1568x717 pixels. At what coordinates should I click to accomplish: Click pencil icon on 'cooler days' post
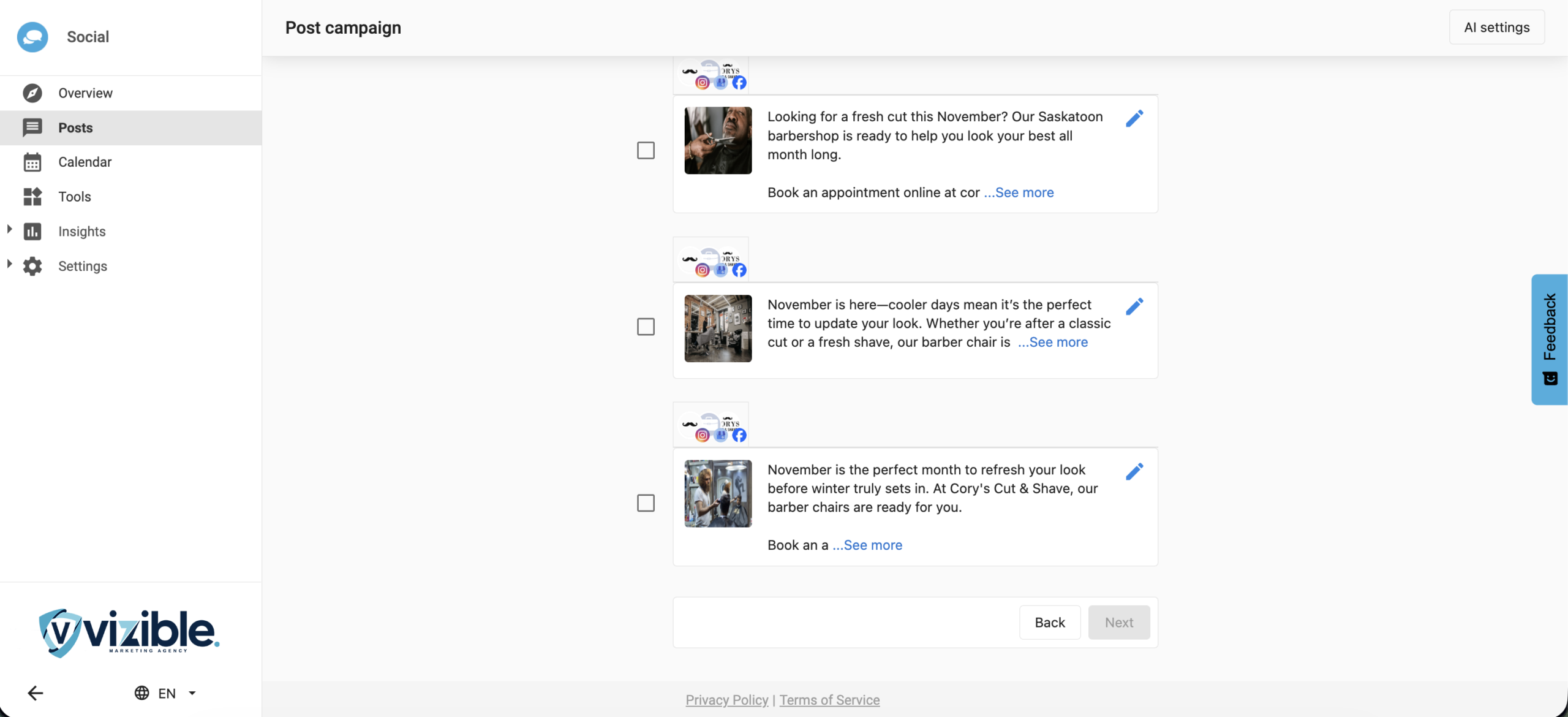pyautogui.click(x=1134, y=306)
